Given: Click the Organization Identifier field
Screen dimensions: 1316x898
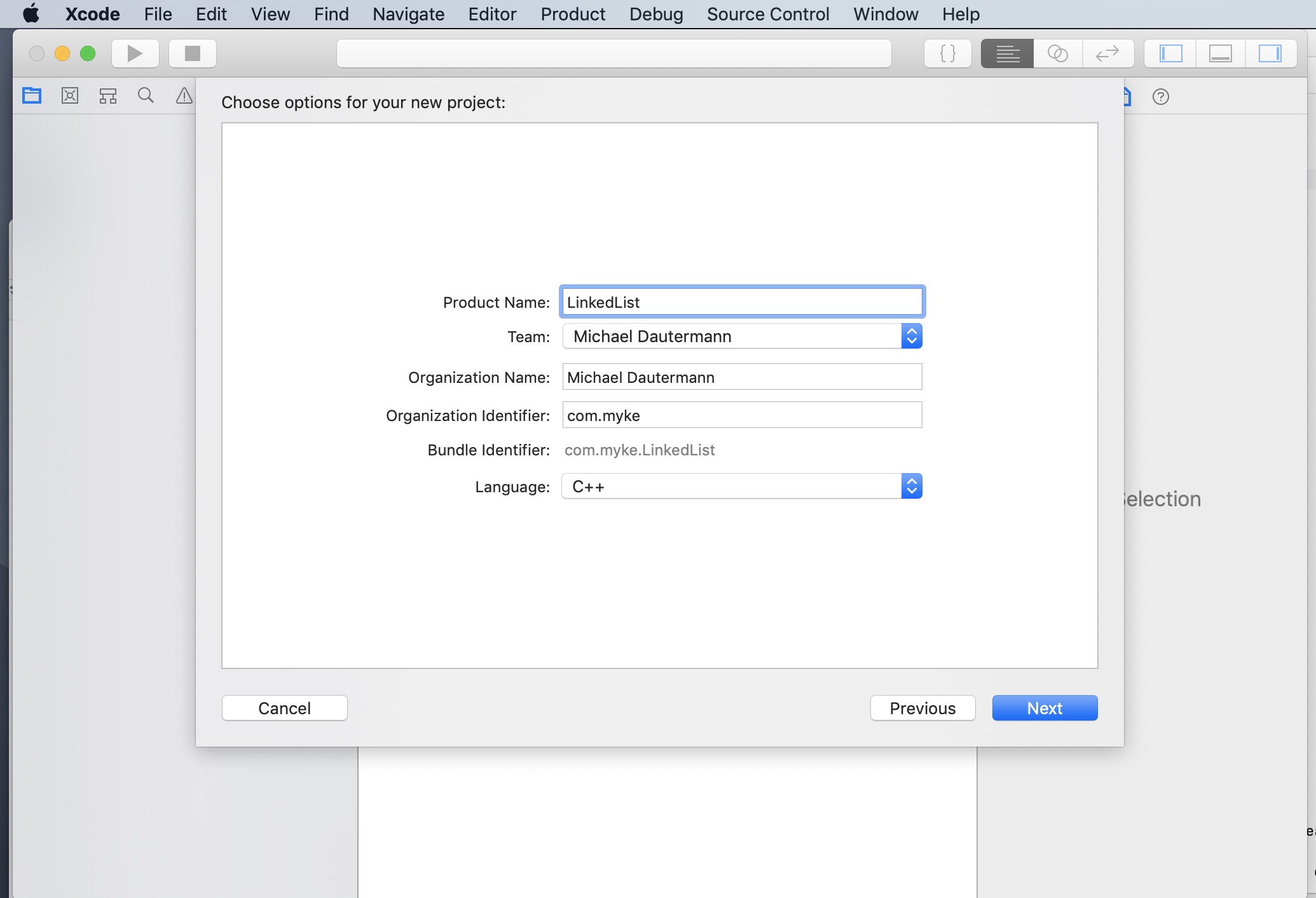Looking at the screenshot, I should [742, 415].
